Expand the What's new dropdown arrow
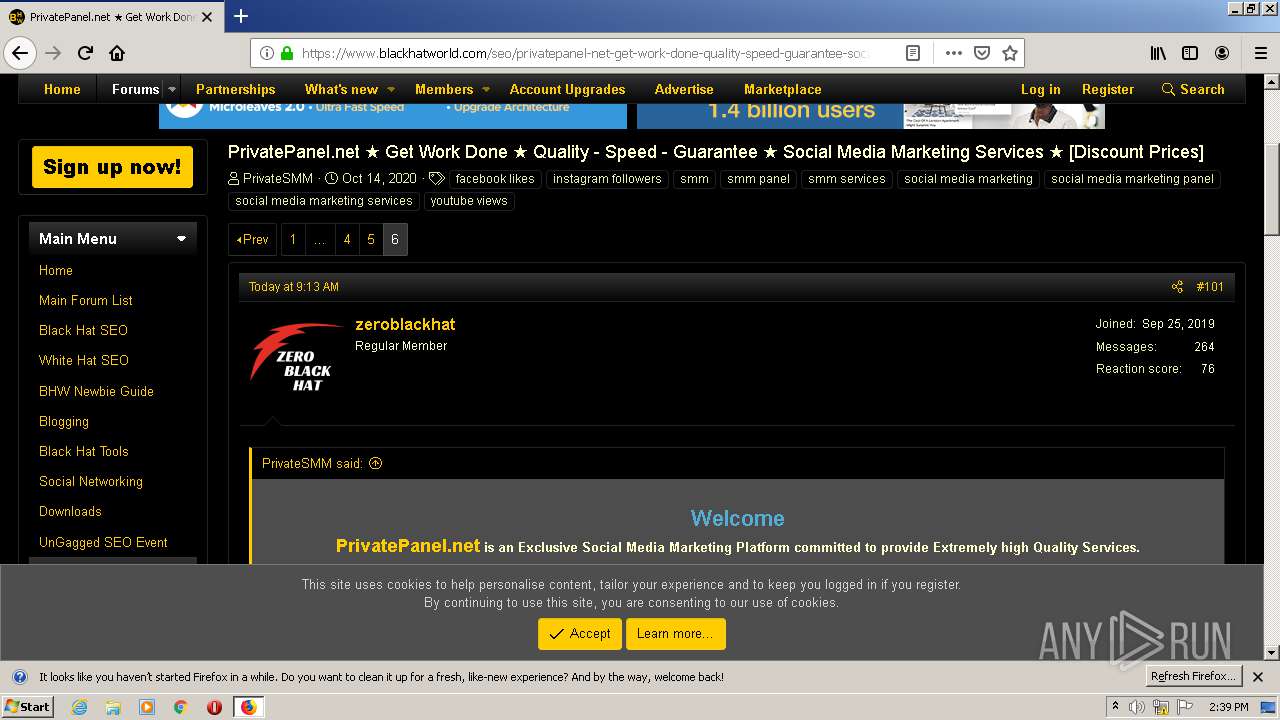This screenshot has width=1280, height=720. point(391,89)
